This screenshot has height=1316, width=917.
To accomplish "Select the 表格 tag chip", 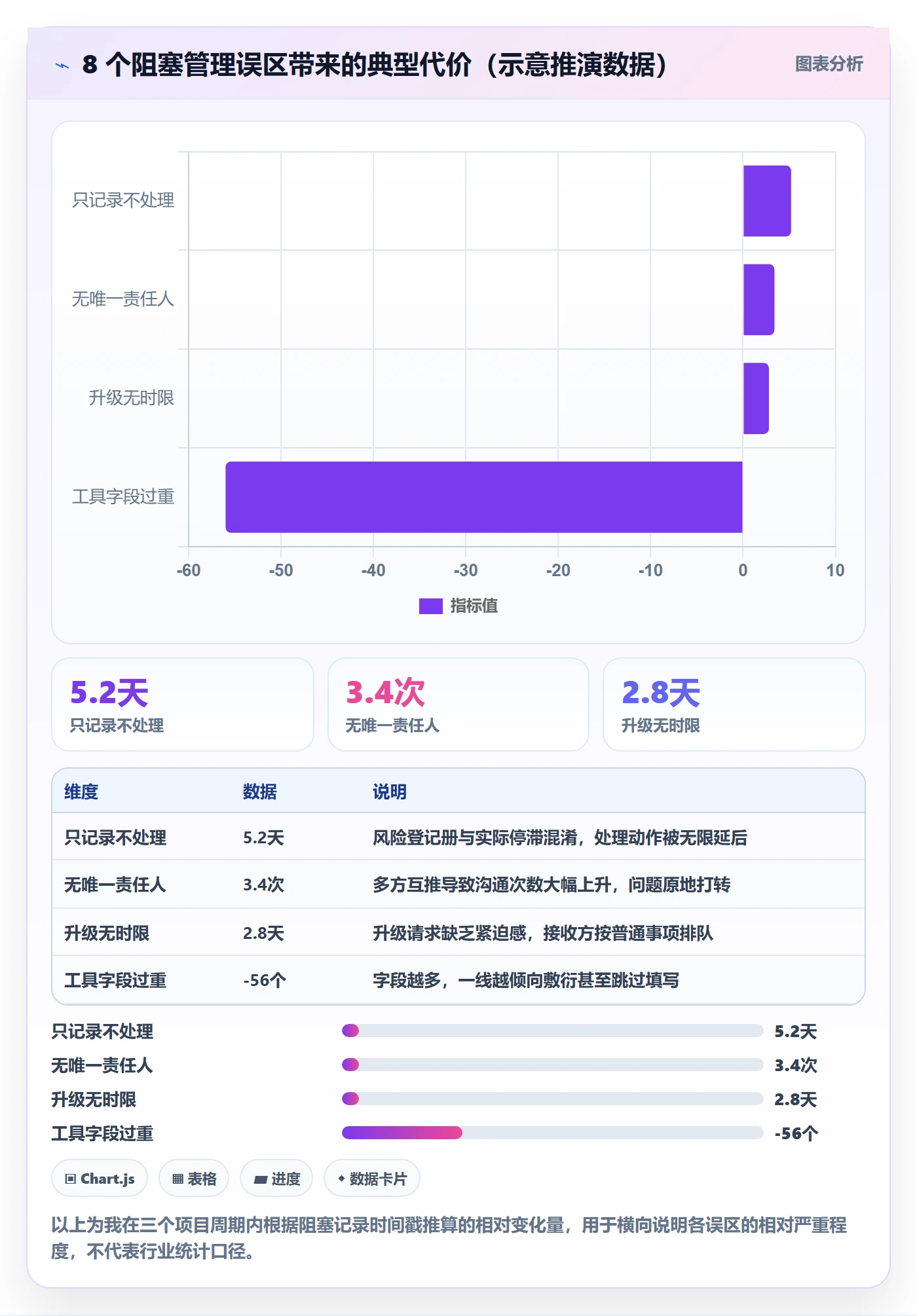I will 194,1179.
